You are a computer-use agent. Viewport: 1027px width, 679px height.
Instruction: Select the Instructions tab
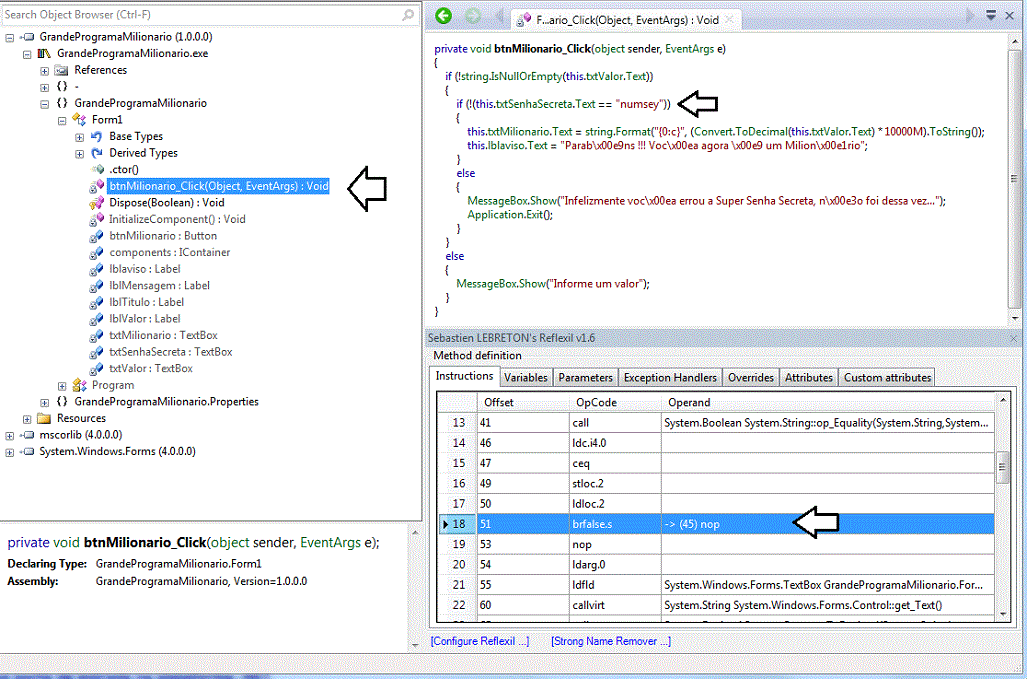point(464,376)
